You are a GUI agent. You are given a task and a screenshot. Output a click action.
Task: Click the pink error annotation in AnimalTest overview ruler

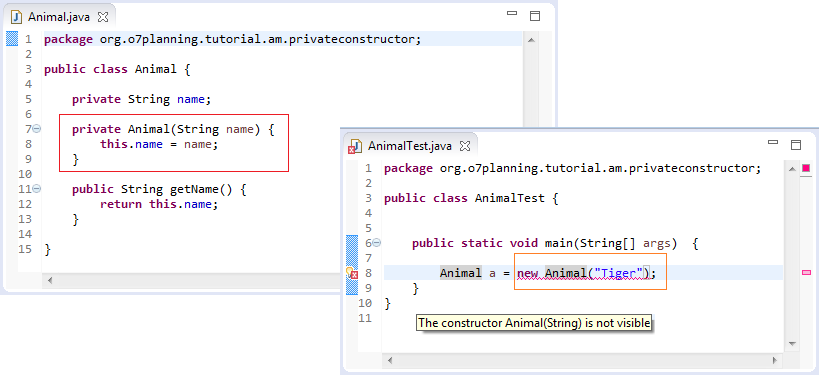pyautogui.click(x=806, y=273)
